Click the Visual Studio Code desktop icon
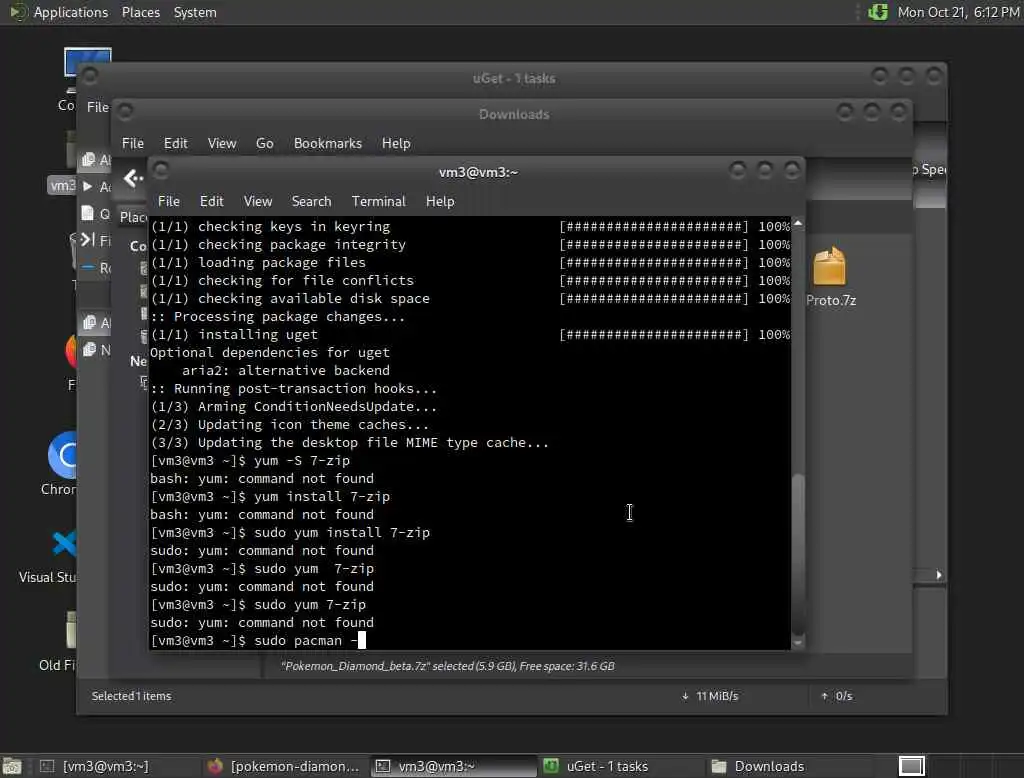Viewport: 1024px width, 778px height. 48,556
